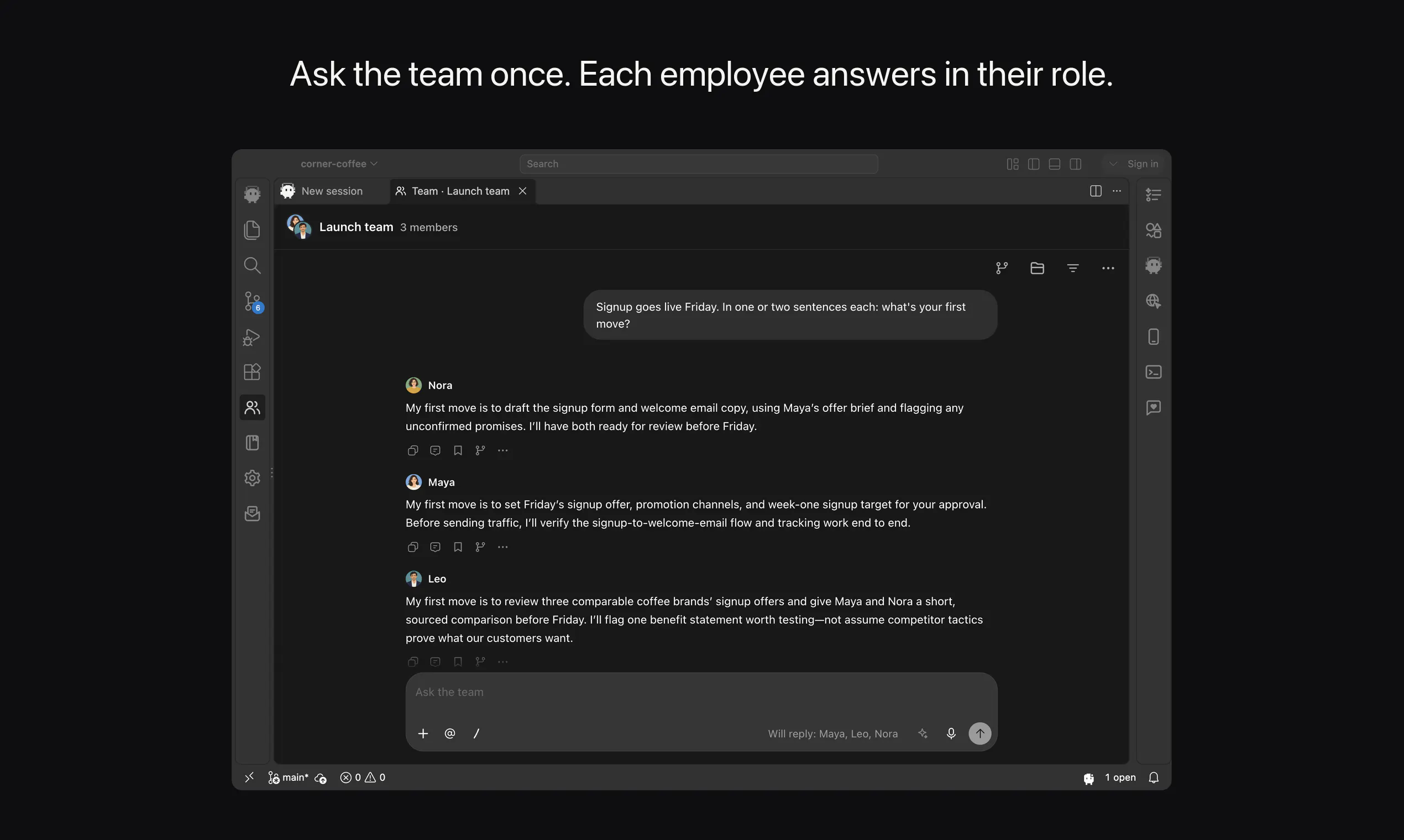Expand chevron next to Sign in
The image size is (1404, 840).
tap(1113, 164)
